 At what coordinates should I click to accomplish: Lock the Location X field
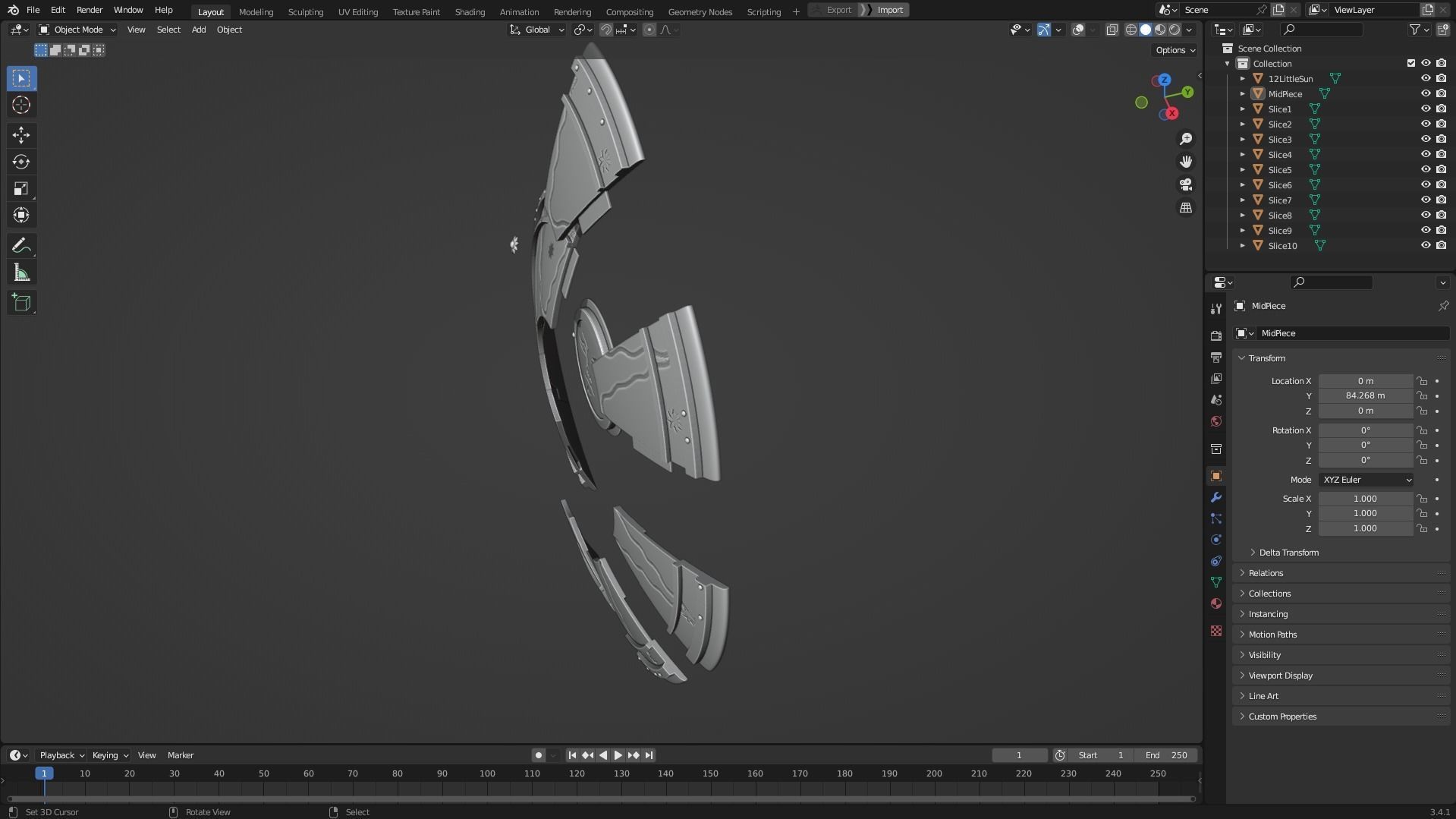click(1422, 381)
